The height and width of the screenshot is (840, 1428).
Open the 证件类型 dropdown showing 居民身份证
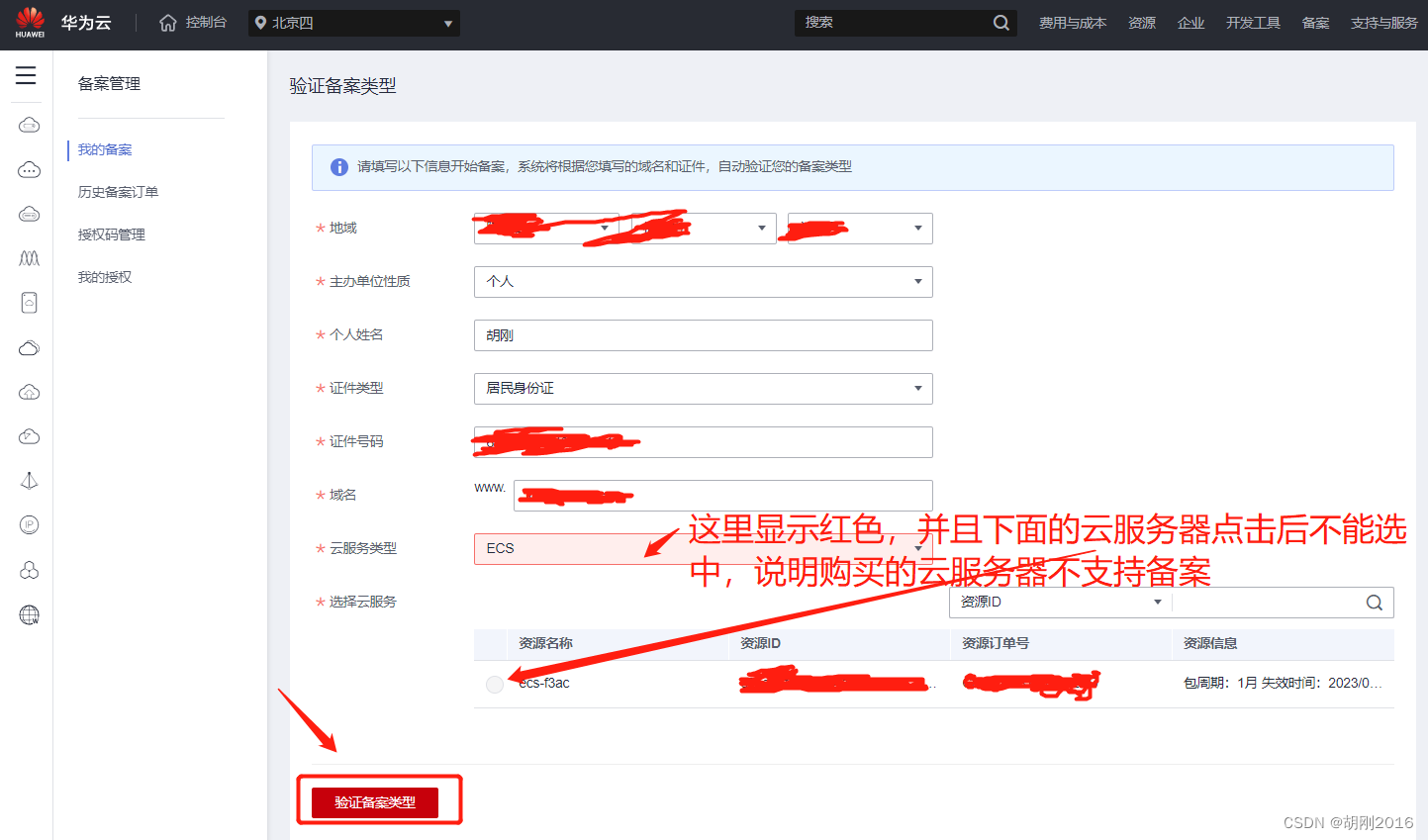coord(704,389)
